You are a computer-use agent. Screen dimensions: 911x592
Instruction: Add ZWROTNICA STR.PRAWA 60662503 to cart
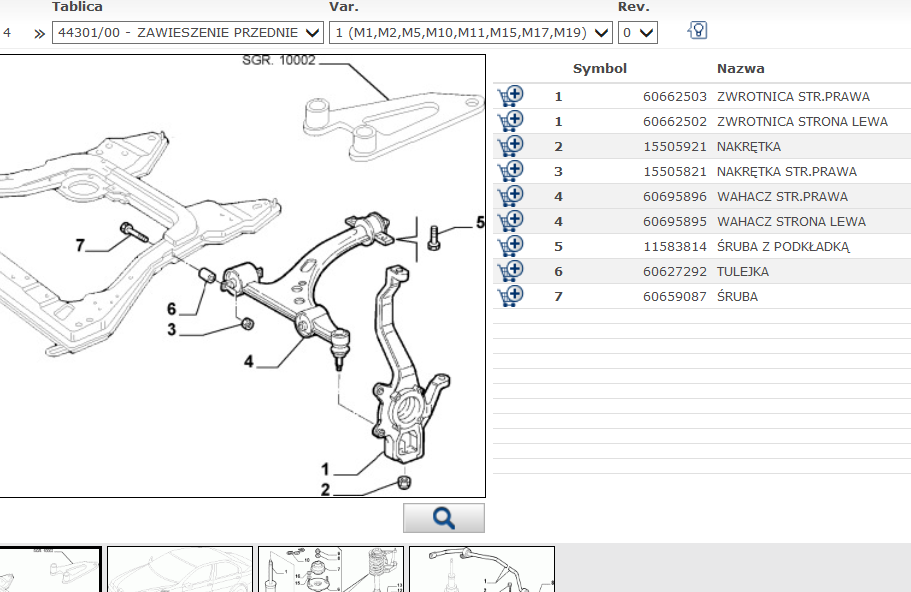(510, 96)
